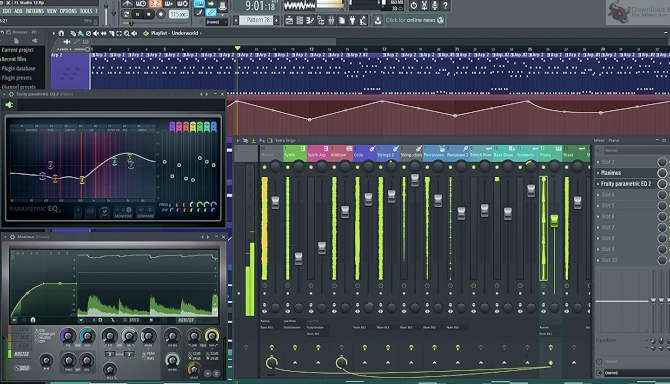Viewport: 670px width, 384px height.
Task: Open the VIEW menu
Action: [x=52, y=11]
